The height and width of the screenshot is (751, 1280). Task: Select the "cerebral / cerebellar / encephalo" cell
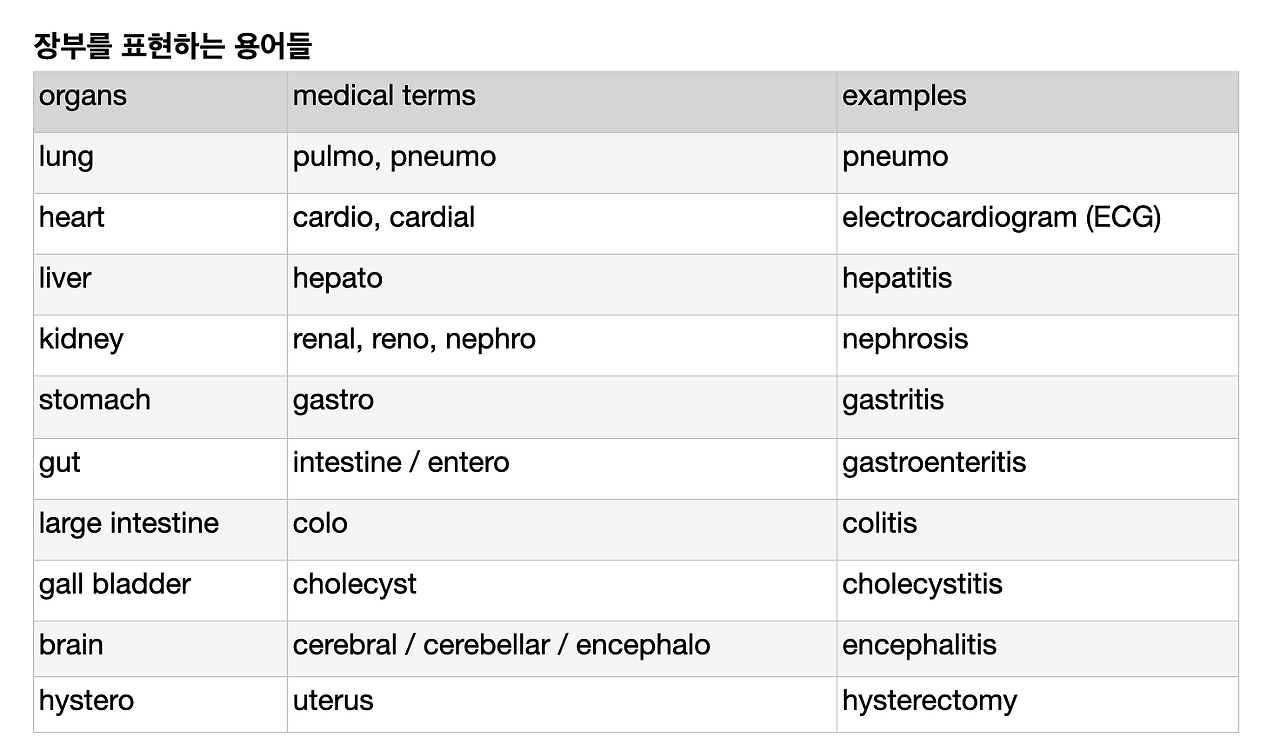tap(501, 646)
